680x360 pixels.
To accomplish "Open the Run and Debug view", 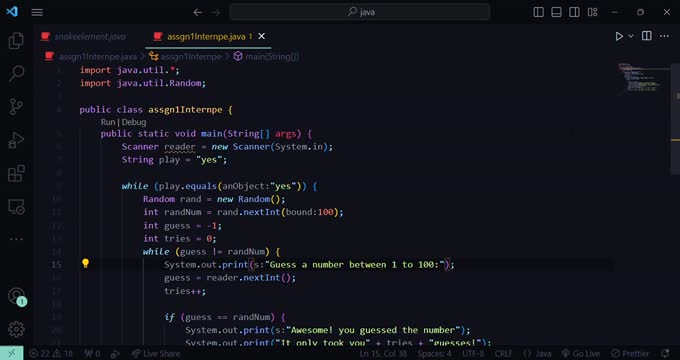I will (x=16, y=141).
